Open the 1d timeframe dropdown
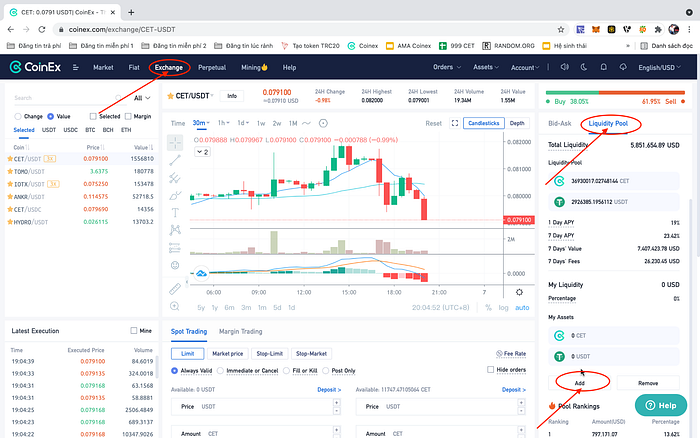This screenshot has height=438, width=700. coord(243,123)
